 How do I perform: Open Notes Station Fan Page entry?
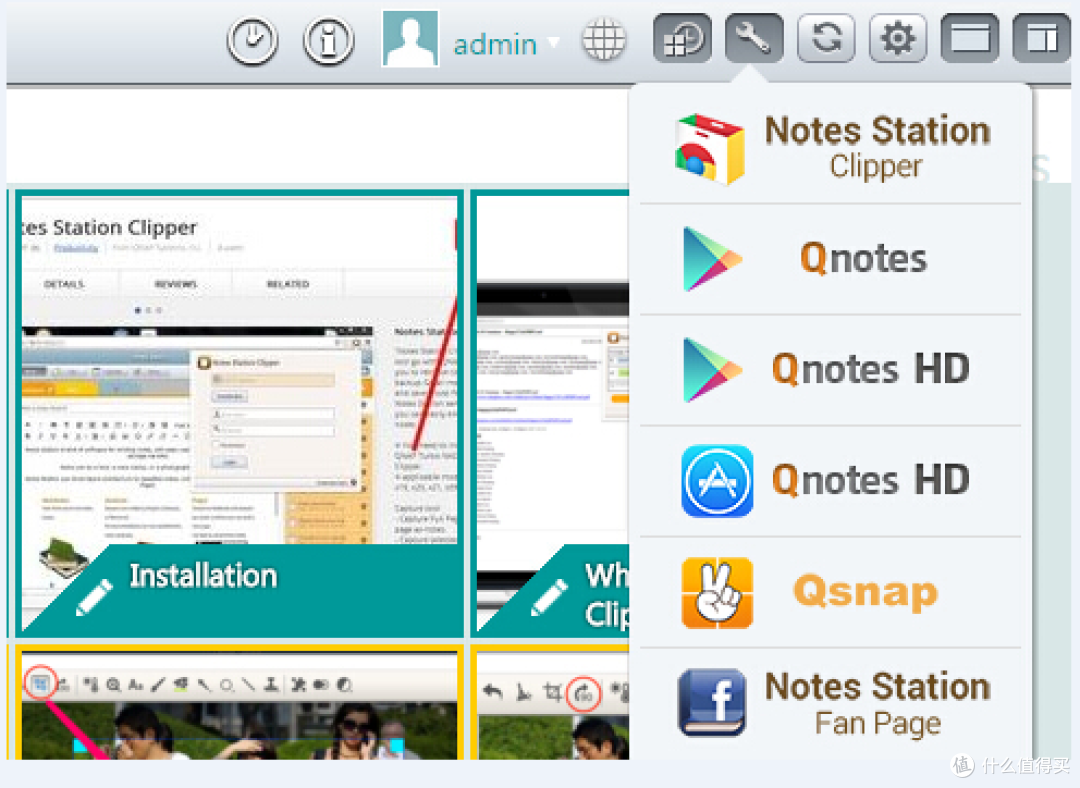(830, 704)
